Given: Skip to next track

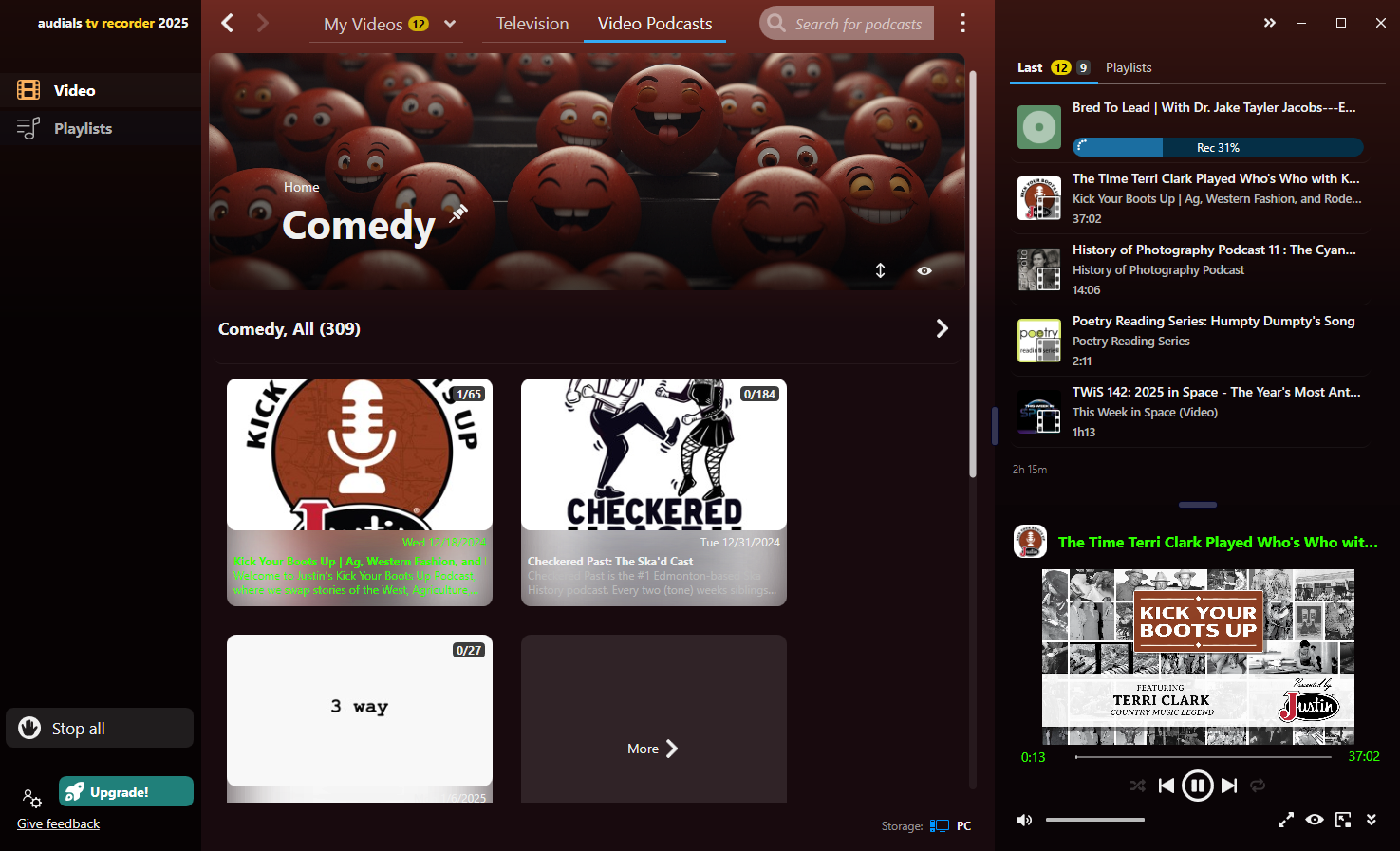Looking at the screenshot, I should click(1229, 786).
